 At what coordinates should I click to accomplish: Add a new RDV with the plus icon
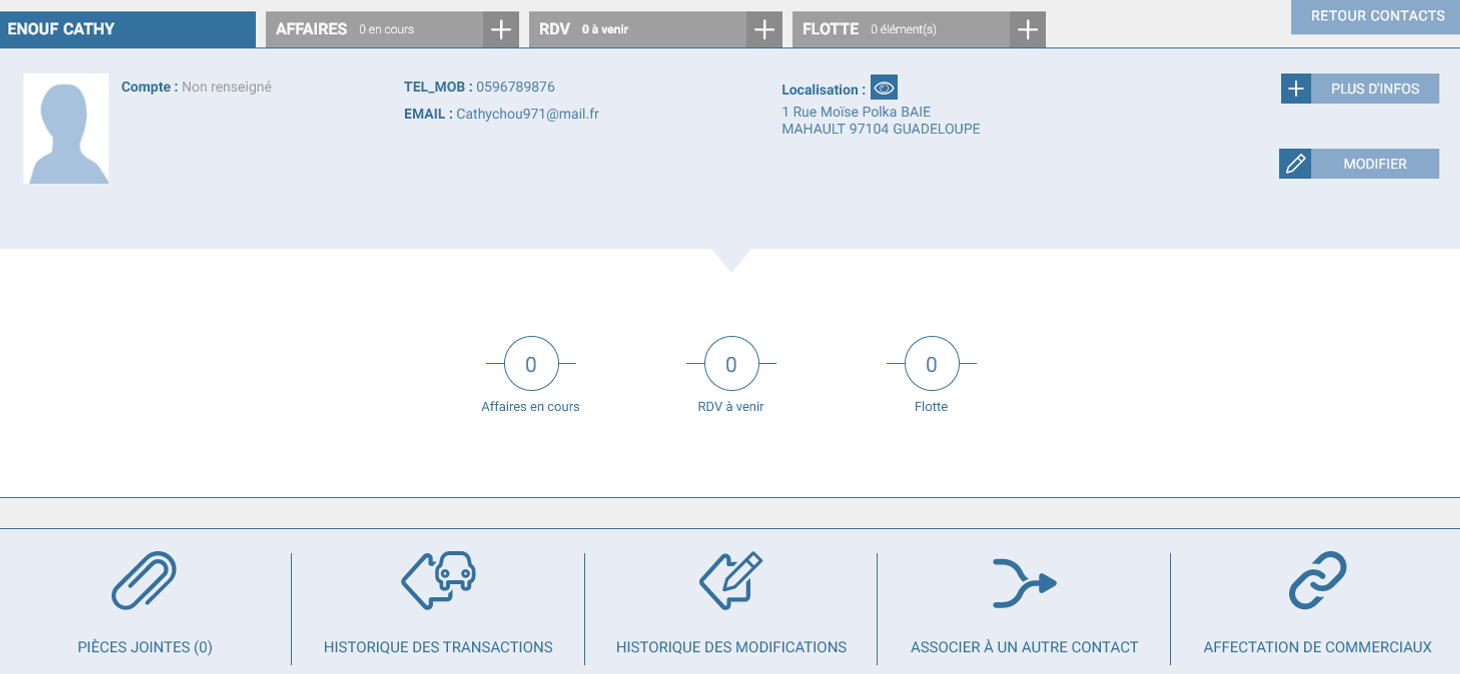click(x=764, y=30)
